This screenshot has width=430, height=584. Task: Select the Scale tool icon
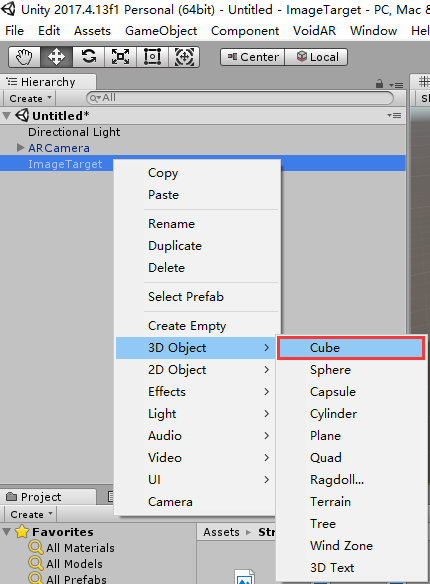(x=120, y=57)
